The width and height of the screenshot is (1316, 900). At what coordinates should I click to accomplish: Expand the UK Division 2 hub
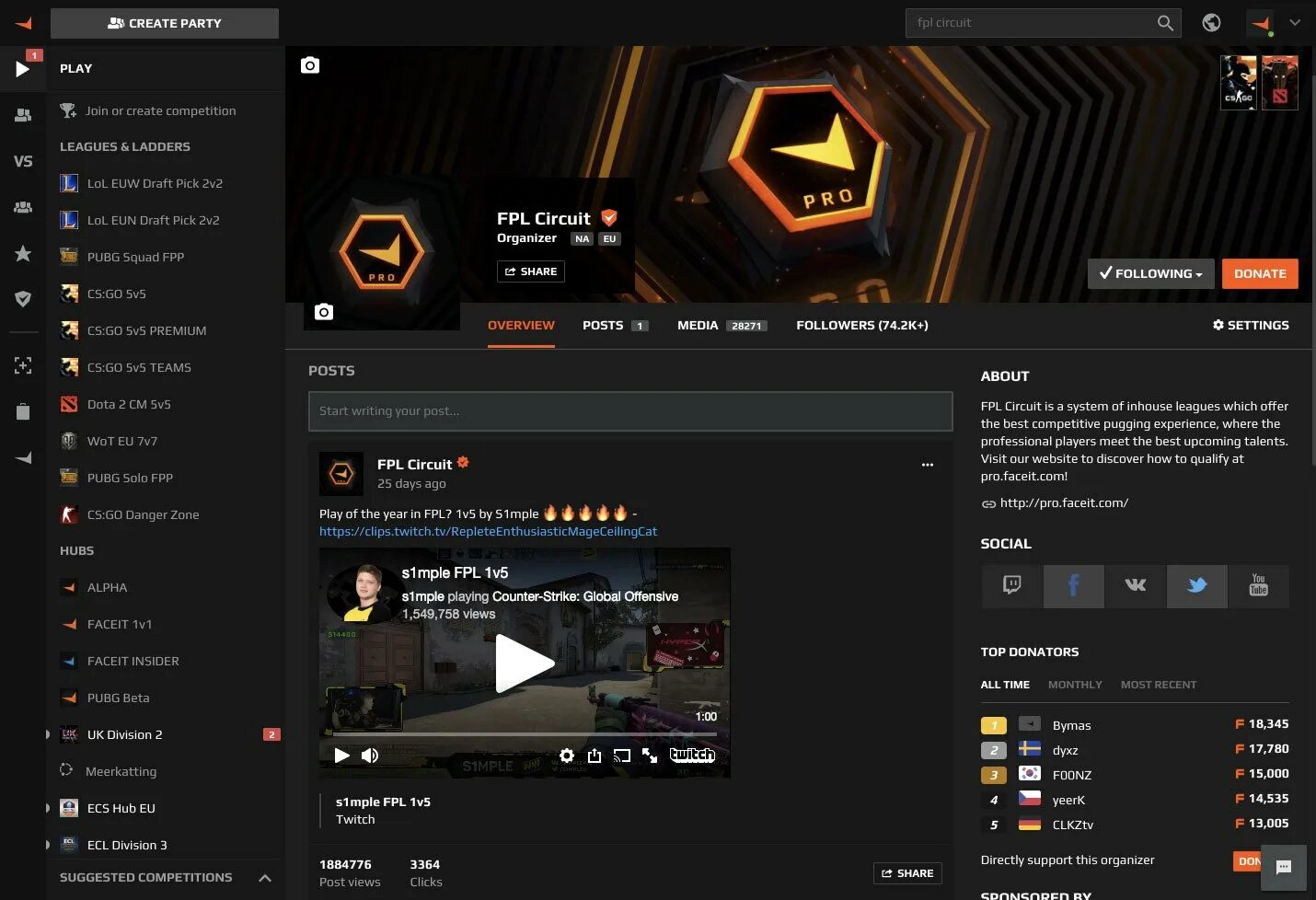click(48, 734)
